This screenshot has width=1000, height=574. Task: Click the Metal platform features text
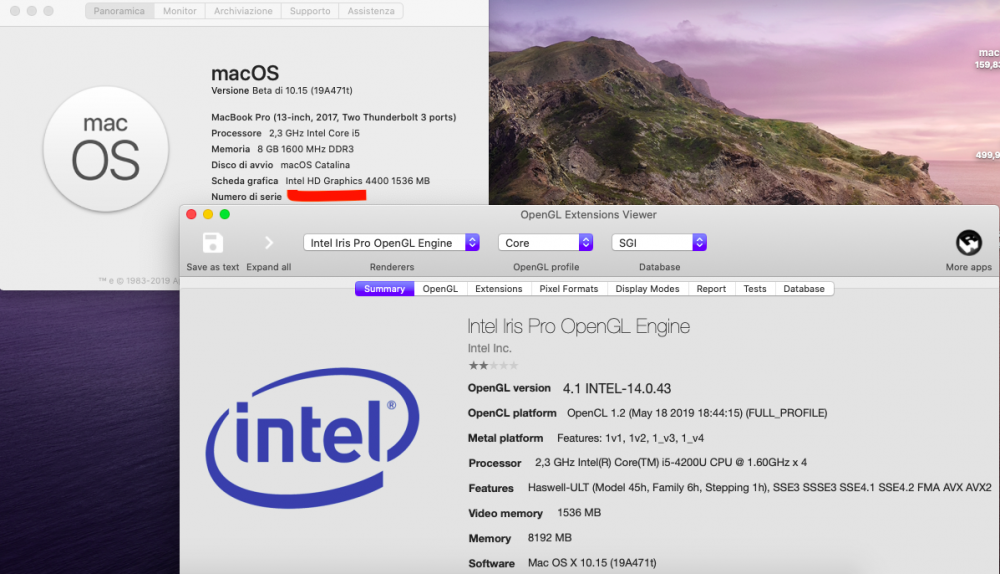(630, 438)
